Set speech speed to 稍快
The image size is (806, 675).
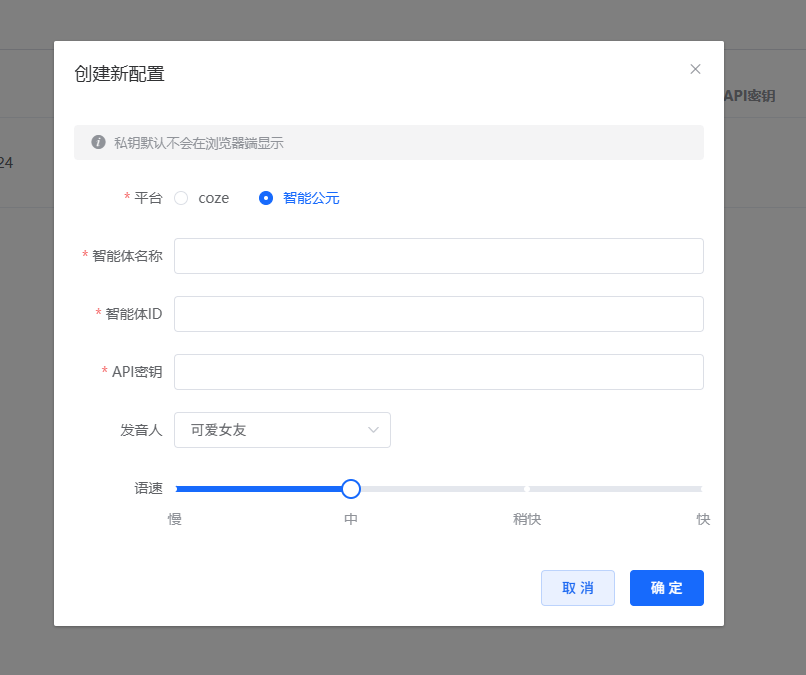(526, 488)
